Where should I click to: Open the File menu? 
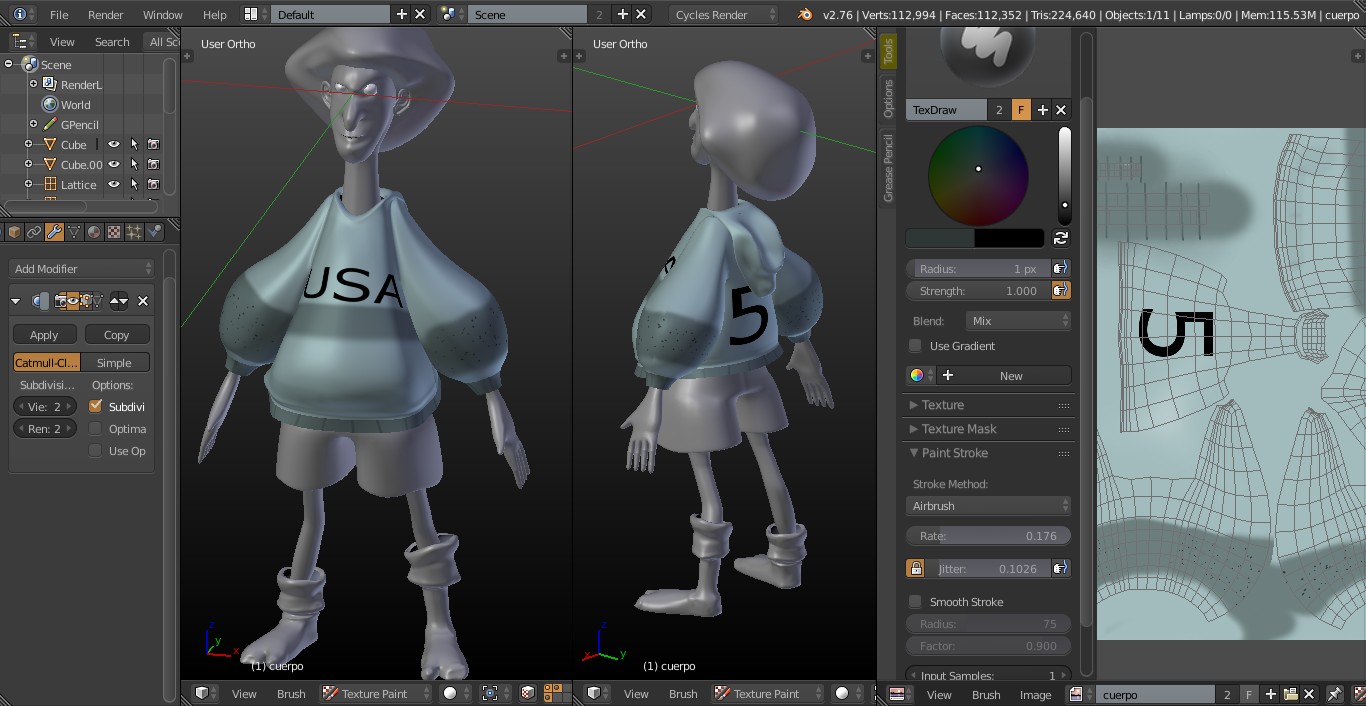pos(59,15)
